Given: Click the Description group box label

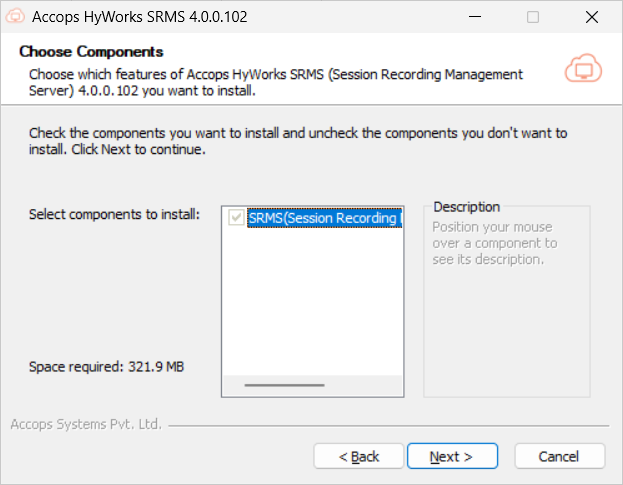Looking at the screenshot, I should pyautogui.click(x=466, y=207).
